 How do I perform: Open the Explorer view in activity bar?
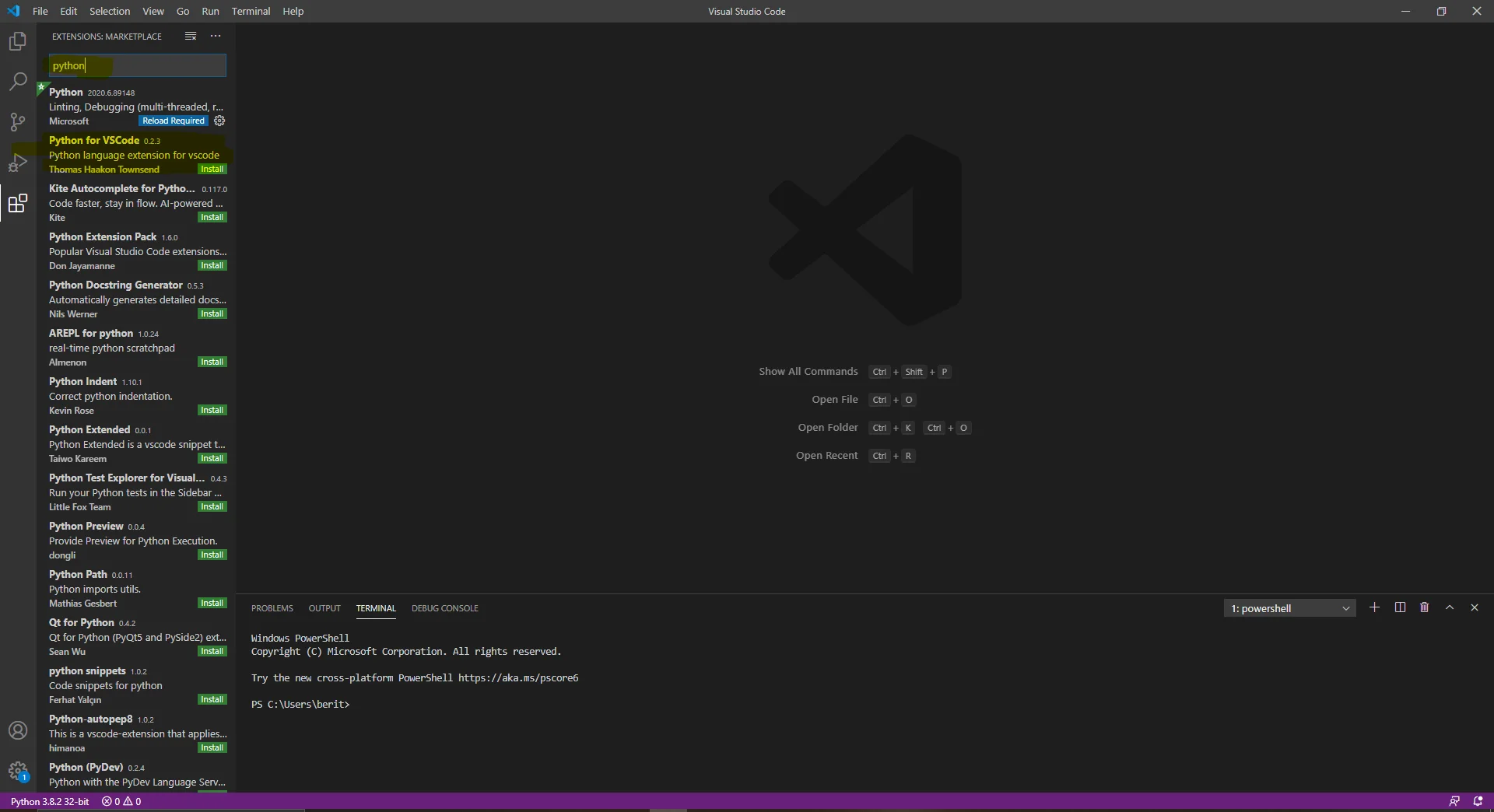[x=17, y=41]
